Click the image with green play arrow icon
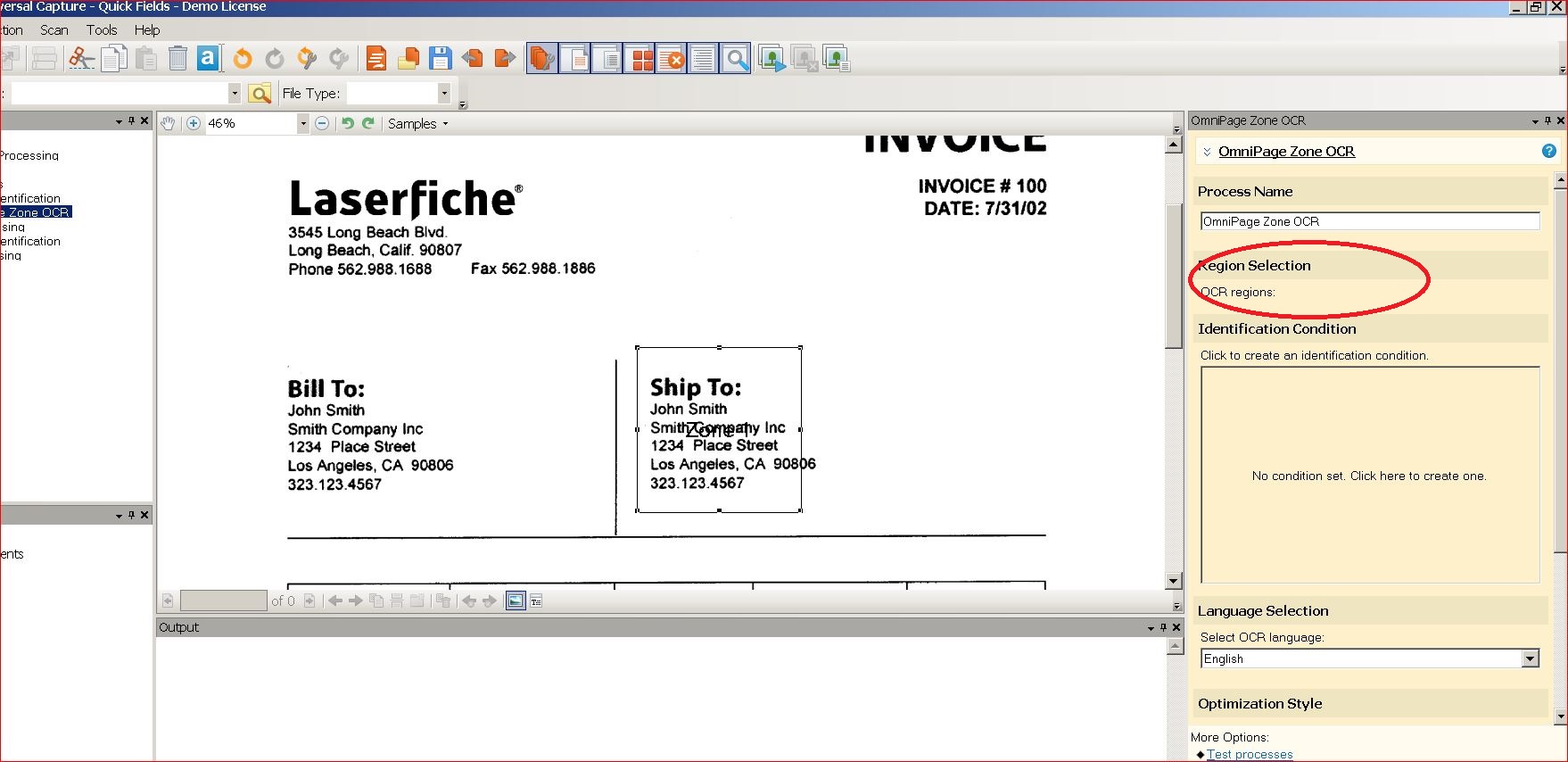The width and height of the screenshot is (1568, 762). pyautogui.click(x=772, y=59)
